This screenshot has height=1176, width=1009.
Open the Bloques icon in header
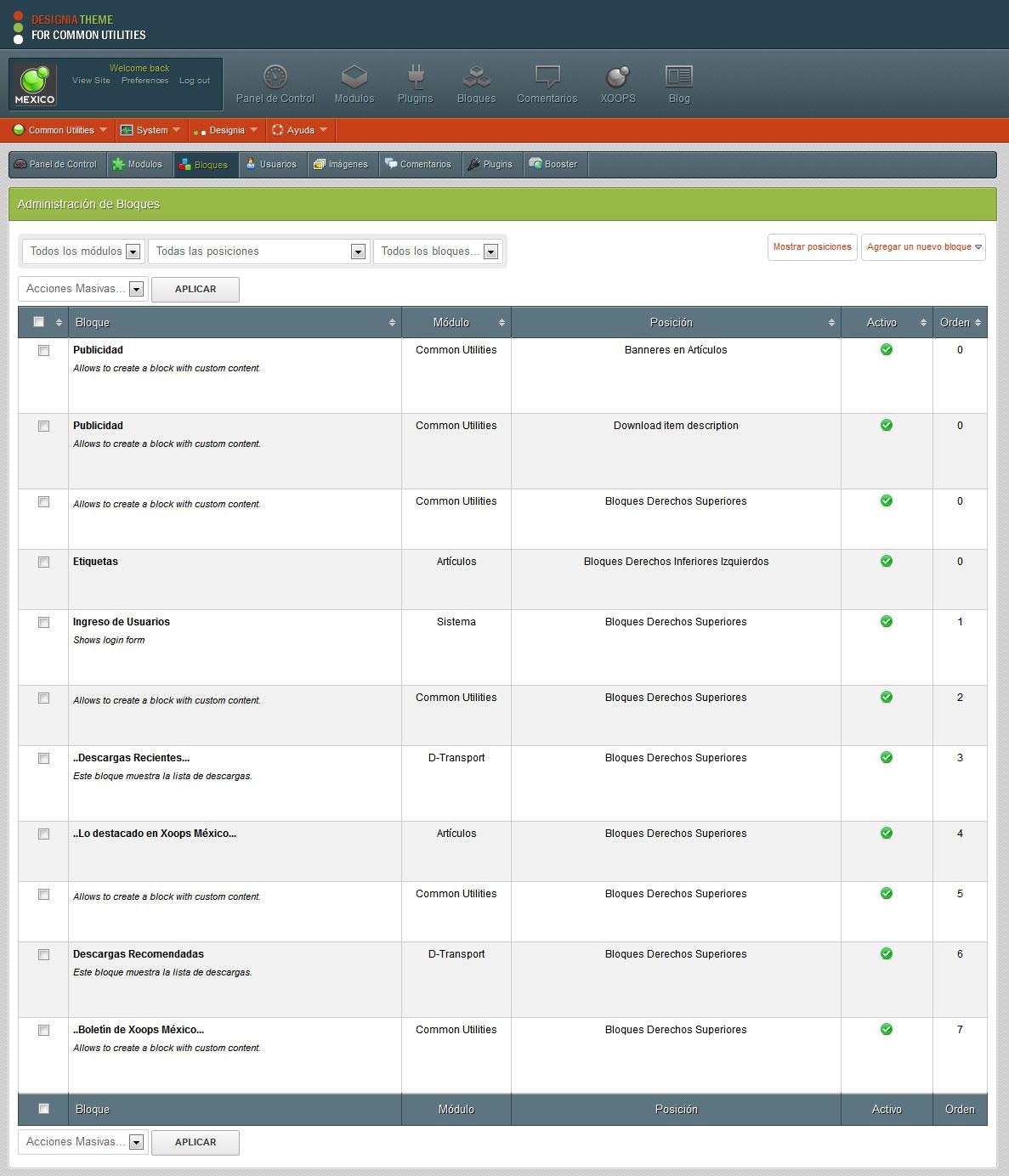[475, 76]
